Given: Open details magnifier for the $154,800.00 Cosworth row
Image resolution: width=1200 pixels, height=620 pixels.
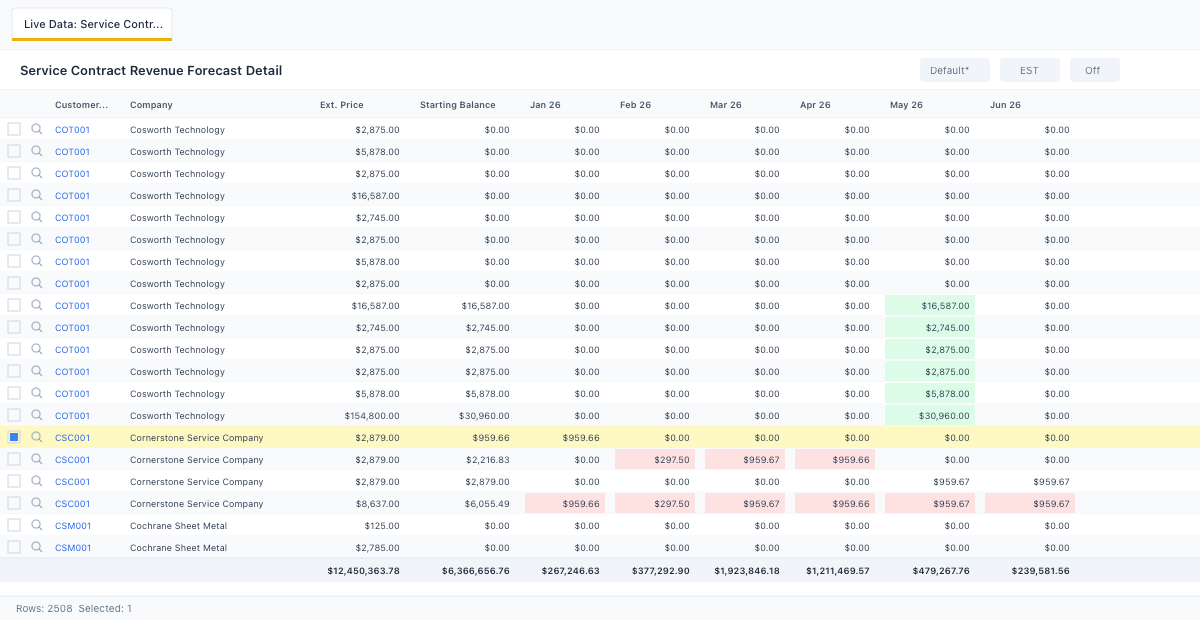Looking at the screenshot, I should [x=37, y=415].
